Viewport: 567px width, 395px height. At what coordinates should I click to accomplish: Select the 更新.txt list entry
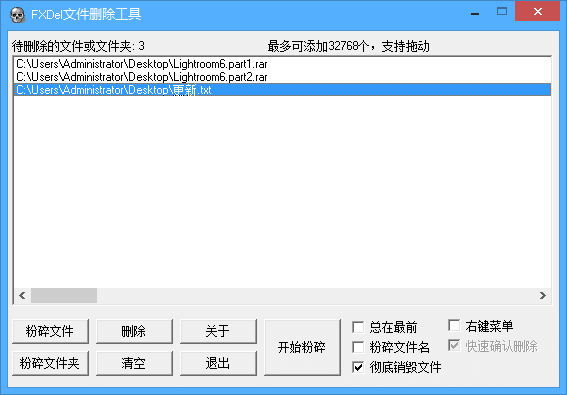pos(282,90)
